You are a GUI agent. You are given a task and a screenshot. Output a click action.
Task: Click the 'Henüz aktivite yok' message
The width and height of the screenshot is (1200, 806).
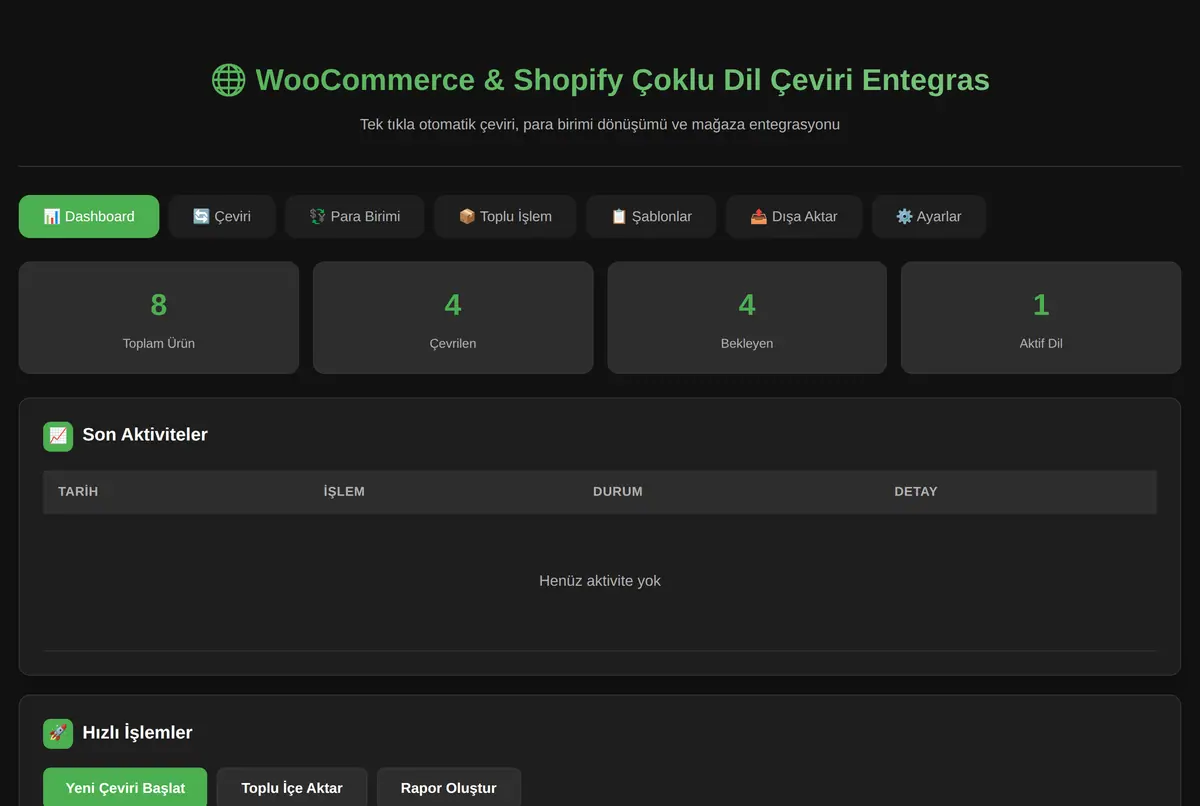pos(600,581)
